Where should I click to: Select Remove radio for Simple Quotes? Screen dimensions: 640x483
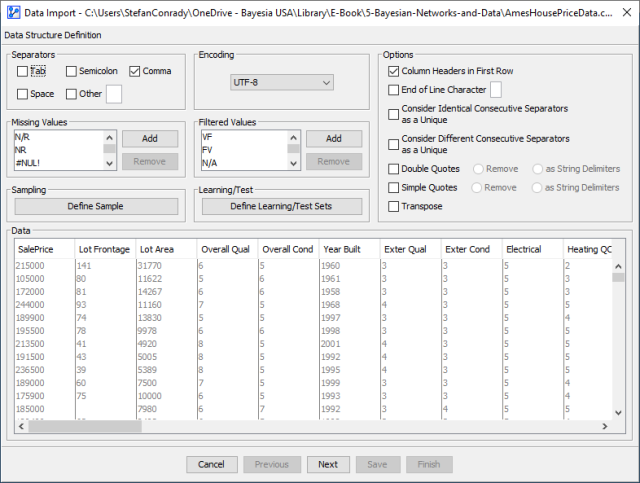point(476,188)
